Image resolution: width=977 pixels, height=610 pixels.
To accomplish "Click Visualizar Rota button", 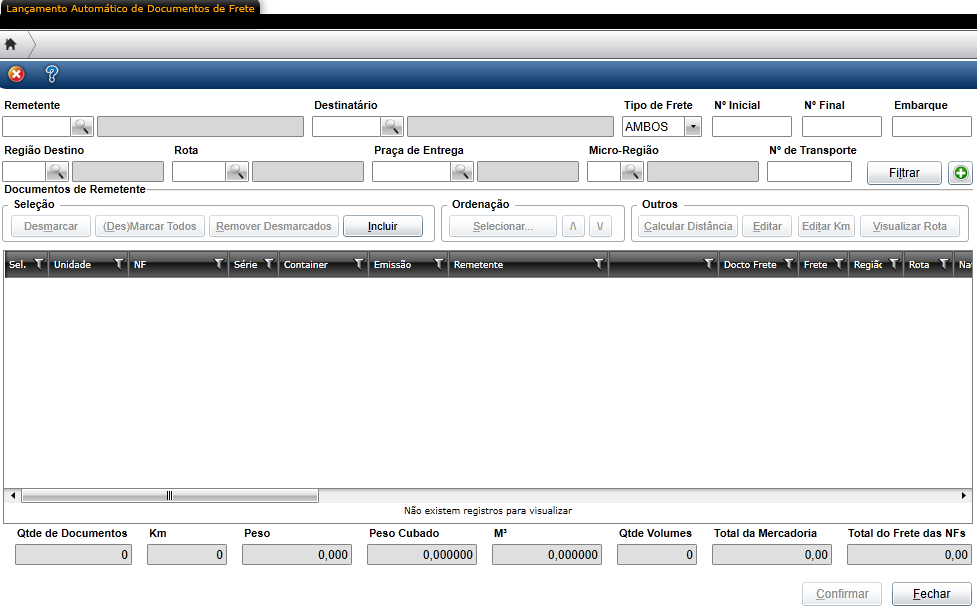I will coord(910,226).
